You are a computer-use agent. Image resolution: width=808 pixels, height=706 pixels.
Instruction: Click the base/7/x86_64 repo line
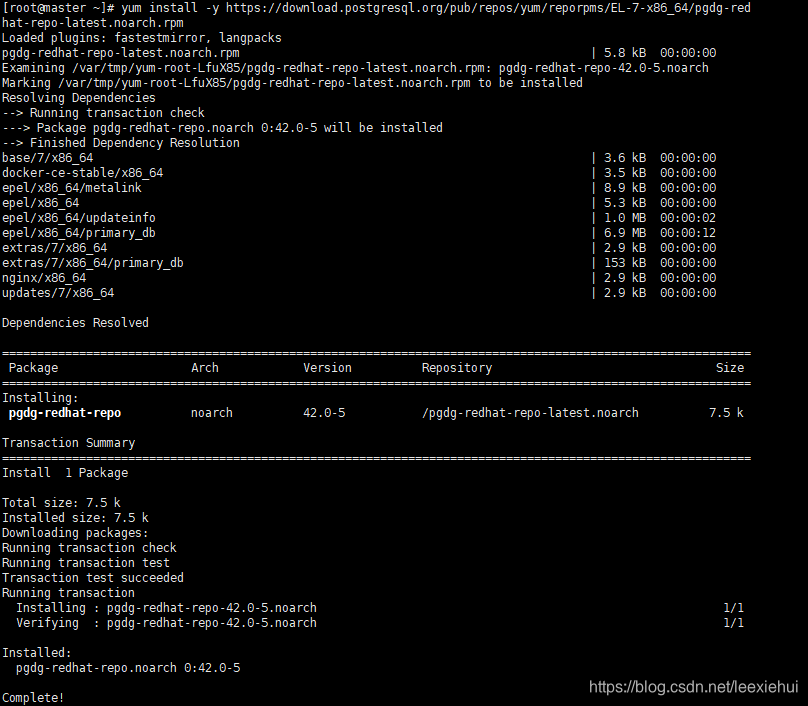coord(359,158)
